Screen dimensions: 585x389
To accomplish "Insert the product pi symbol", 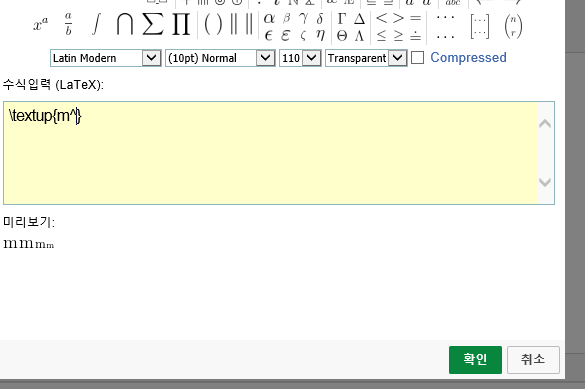I will click(x=181, y=24).
